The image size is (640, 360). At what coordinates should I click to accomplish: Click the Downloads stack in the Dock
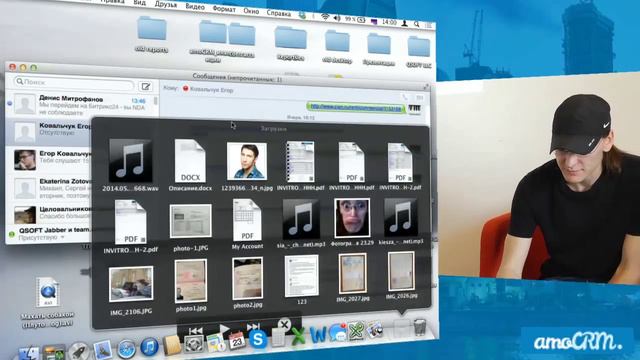pos(402,328)
